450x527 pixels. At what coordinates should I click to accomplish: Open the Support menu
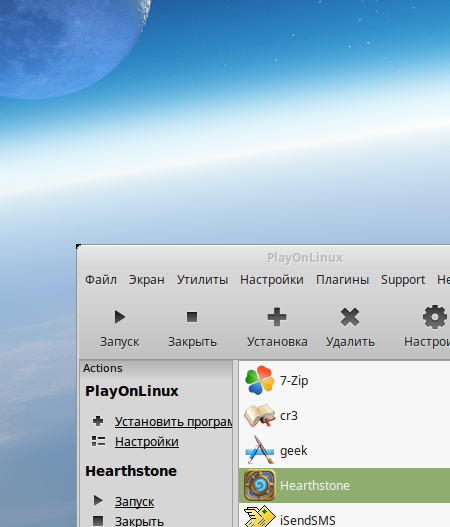coord(403,280)
